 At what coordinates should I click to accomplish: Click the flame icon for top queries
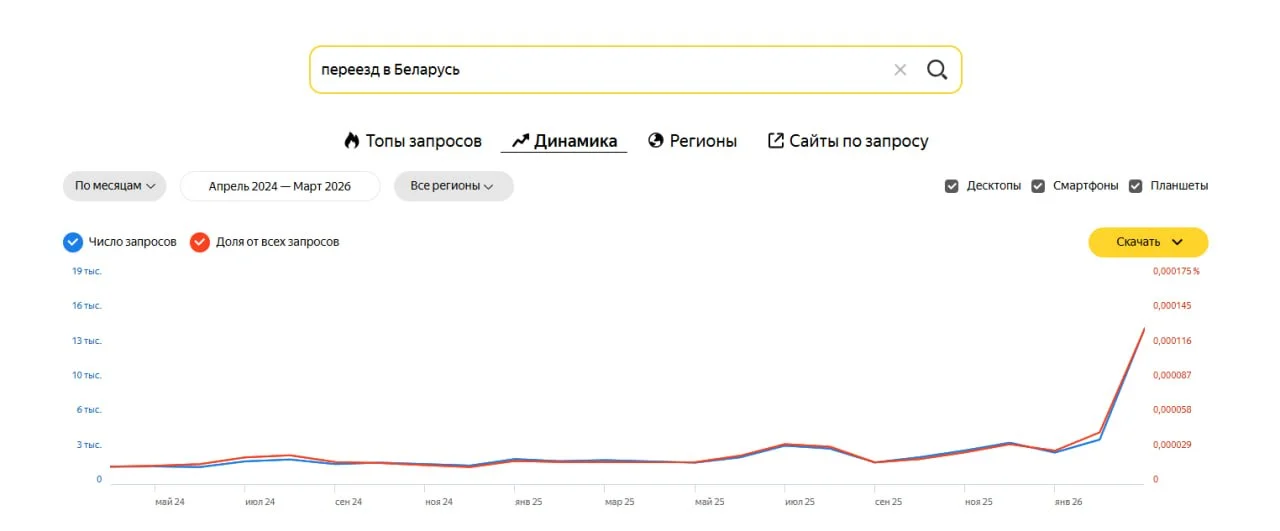(351, 141)
